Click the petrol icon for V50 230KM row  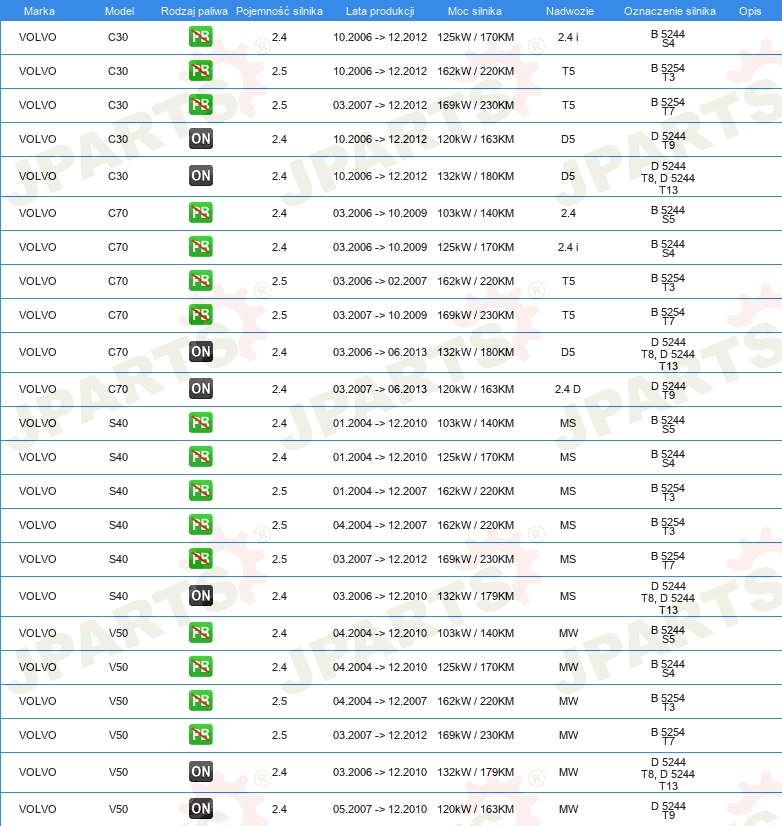point(201,735)
